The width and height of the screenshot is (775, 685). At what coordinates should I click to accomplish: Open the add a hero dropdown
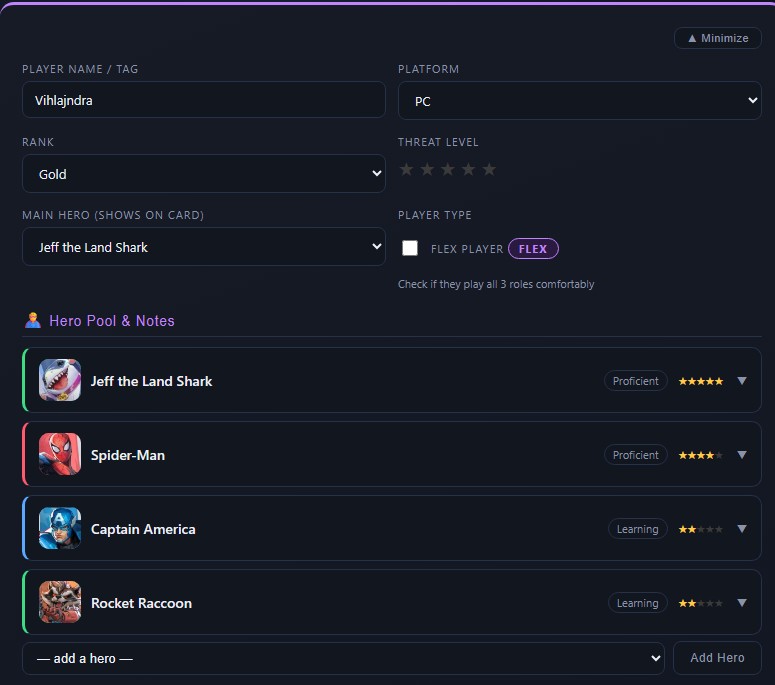(x=344, y=658)
